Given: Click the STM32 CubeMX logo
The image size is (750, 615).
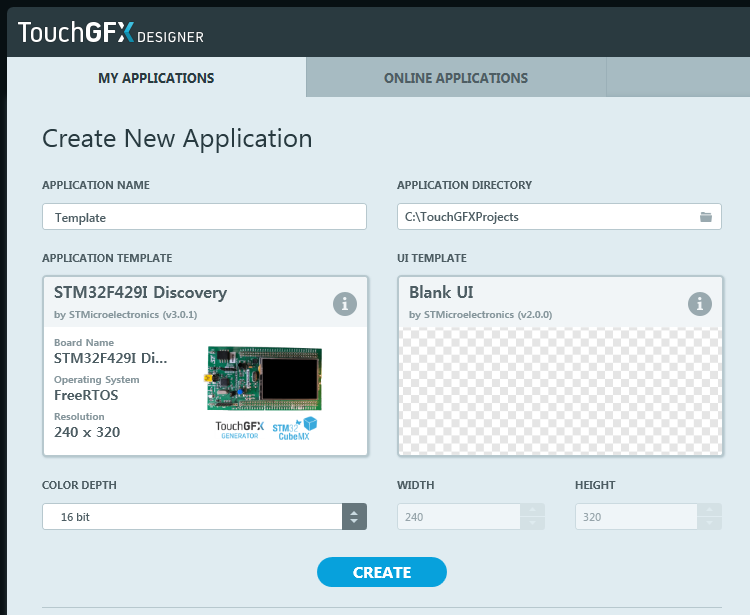Looking at the screenshot, I should pos(295,429).
